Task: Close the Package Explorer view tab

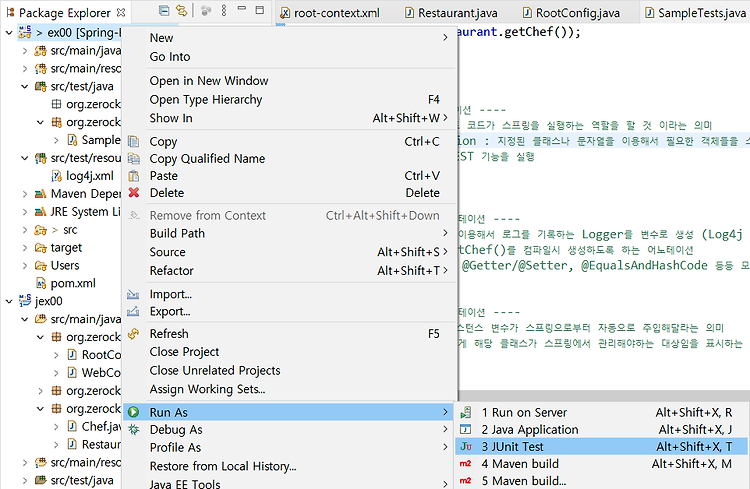Action: tap(121, 12)
